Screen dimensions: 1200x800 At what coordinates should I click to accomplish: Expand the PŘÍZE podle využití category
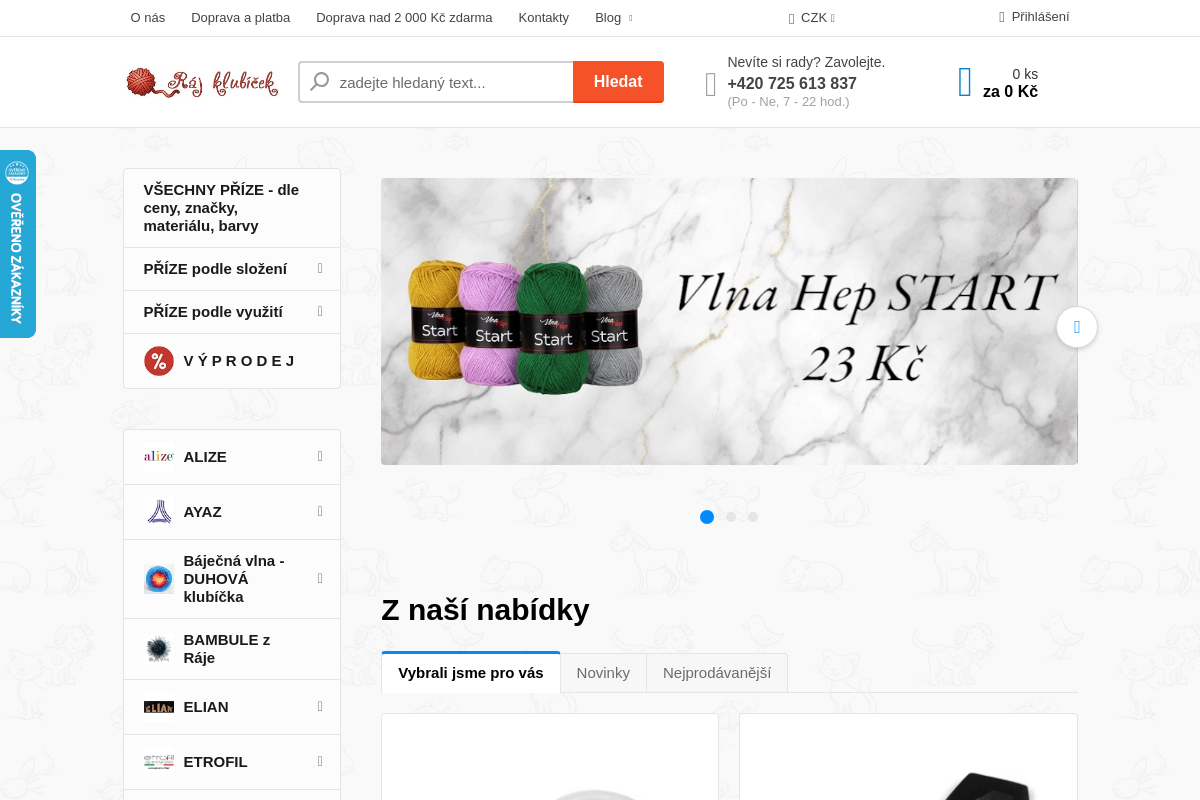232,312
